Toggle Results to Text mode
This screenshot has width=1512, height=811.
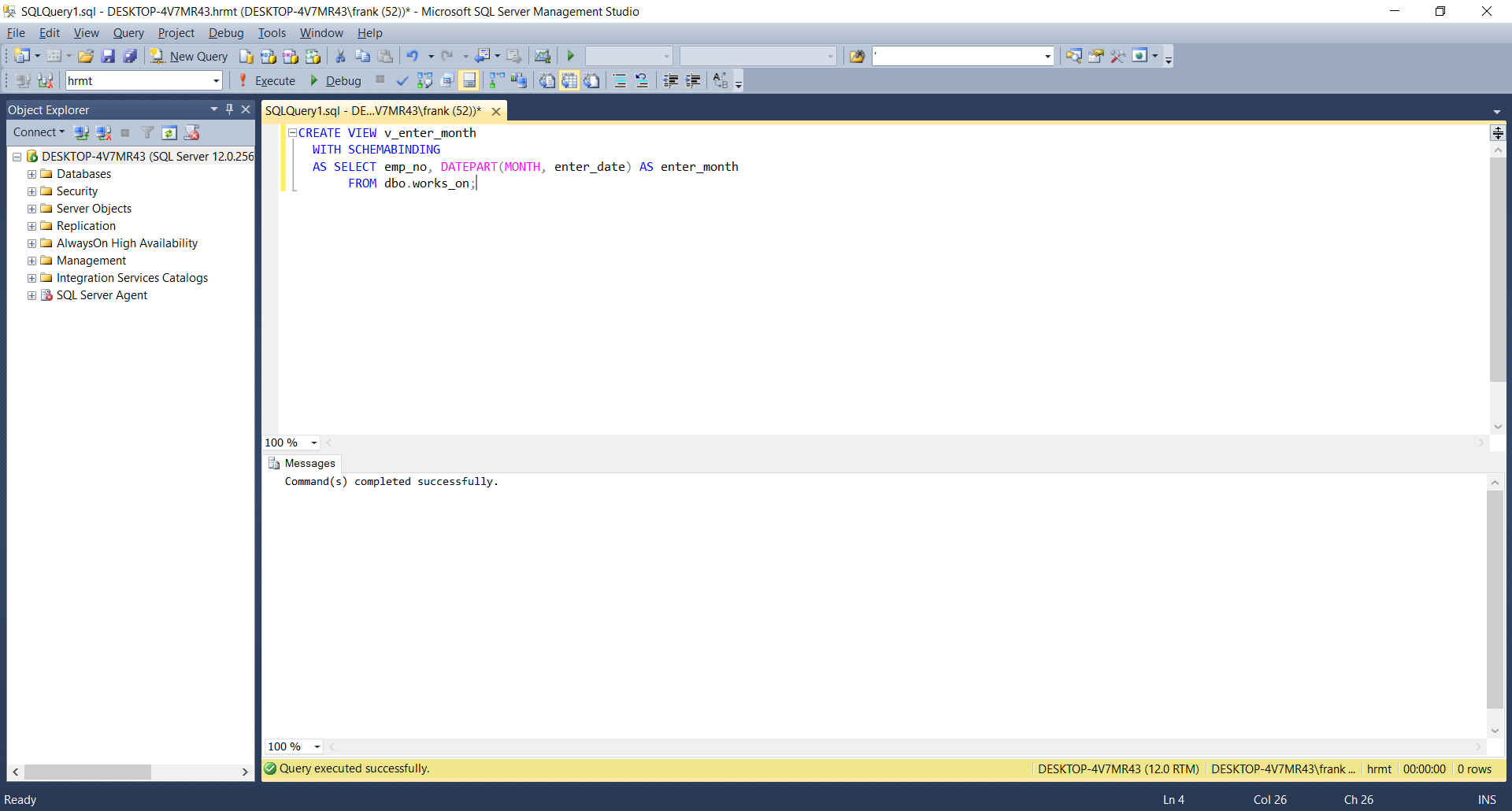click(x=547, y=80)
